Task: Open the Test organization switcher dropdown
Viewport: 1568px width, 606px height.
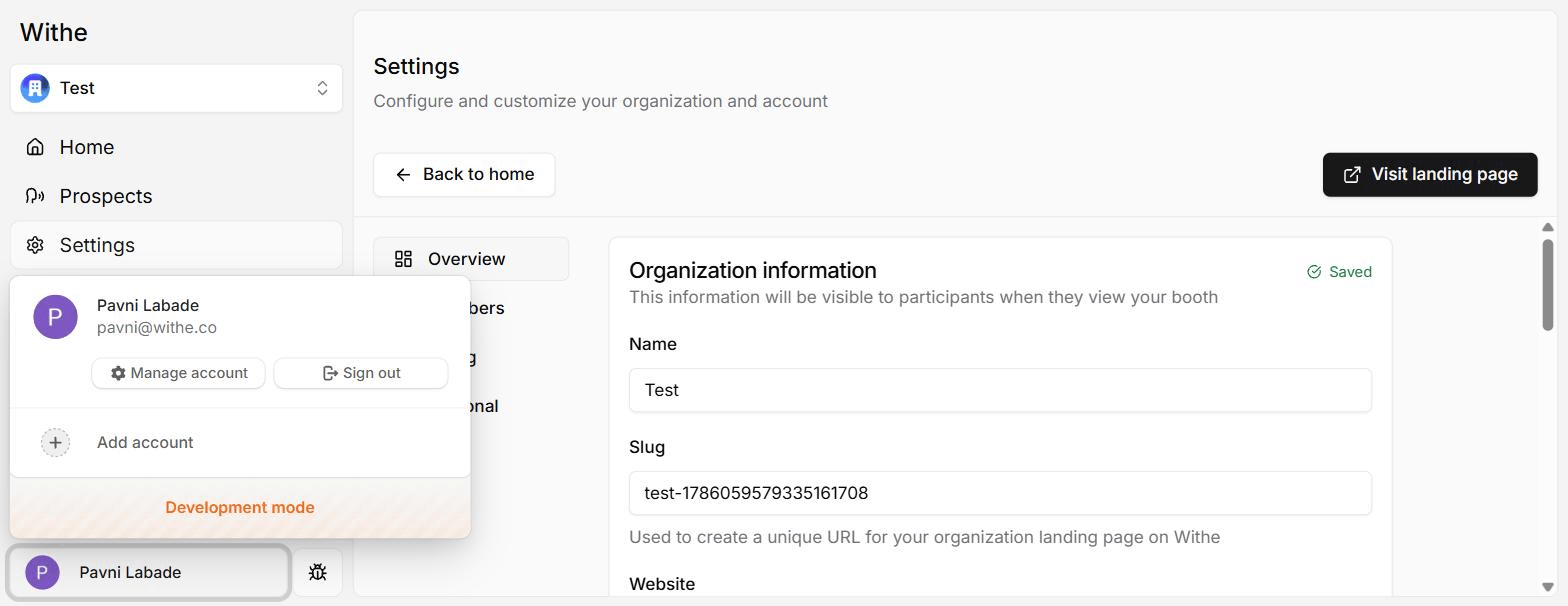Action: pyautogui.click(x=176, y=88)
